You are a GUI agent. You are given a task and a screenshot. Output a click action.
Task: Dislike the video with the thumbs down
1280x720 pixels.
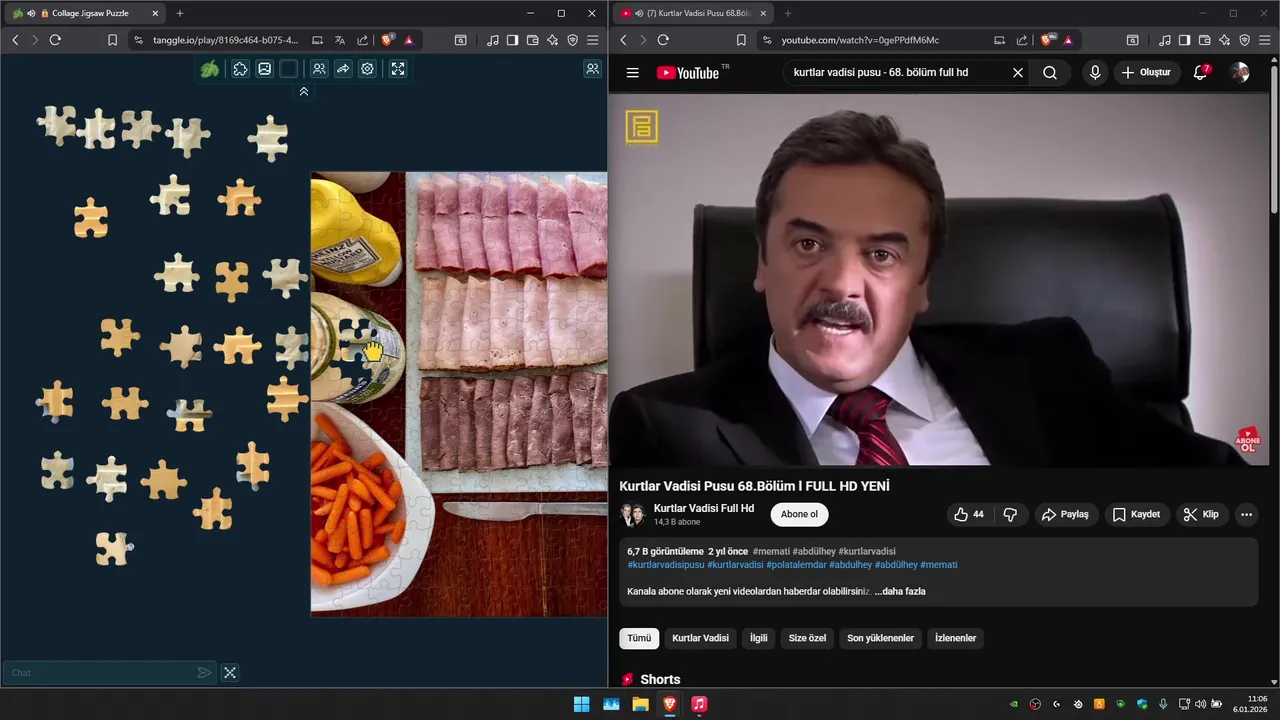pos(1010,514)
